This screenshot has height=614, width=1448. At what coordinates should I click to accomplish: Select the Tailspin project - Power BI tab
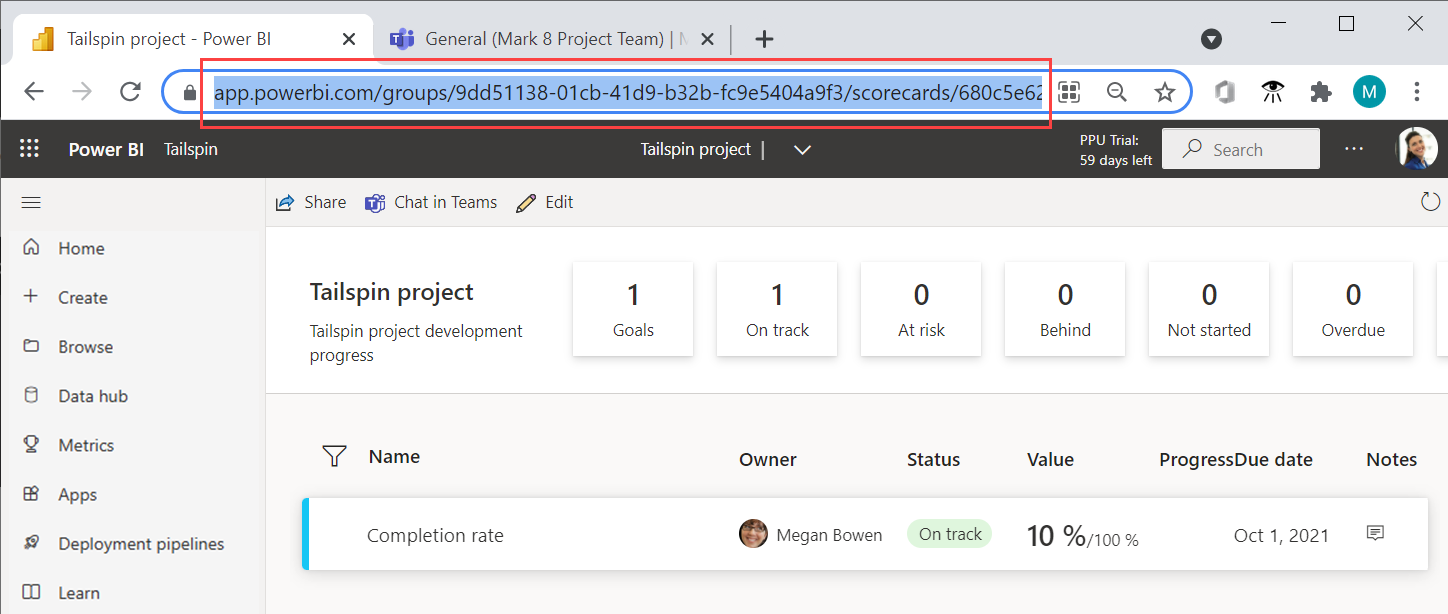[192, 39]
